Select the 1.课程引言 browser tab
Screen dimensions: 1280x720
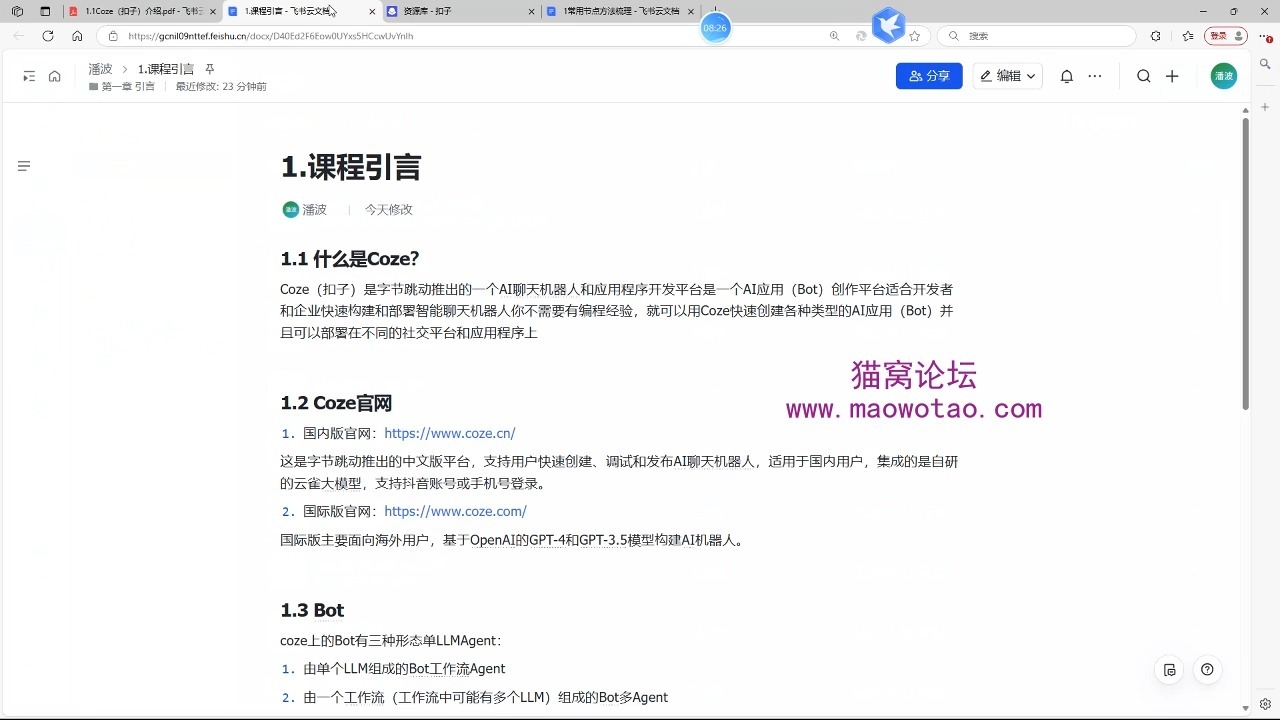tap(300, 11)
